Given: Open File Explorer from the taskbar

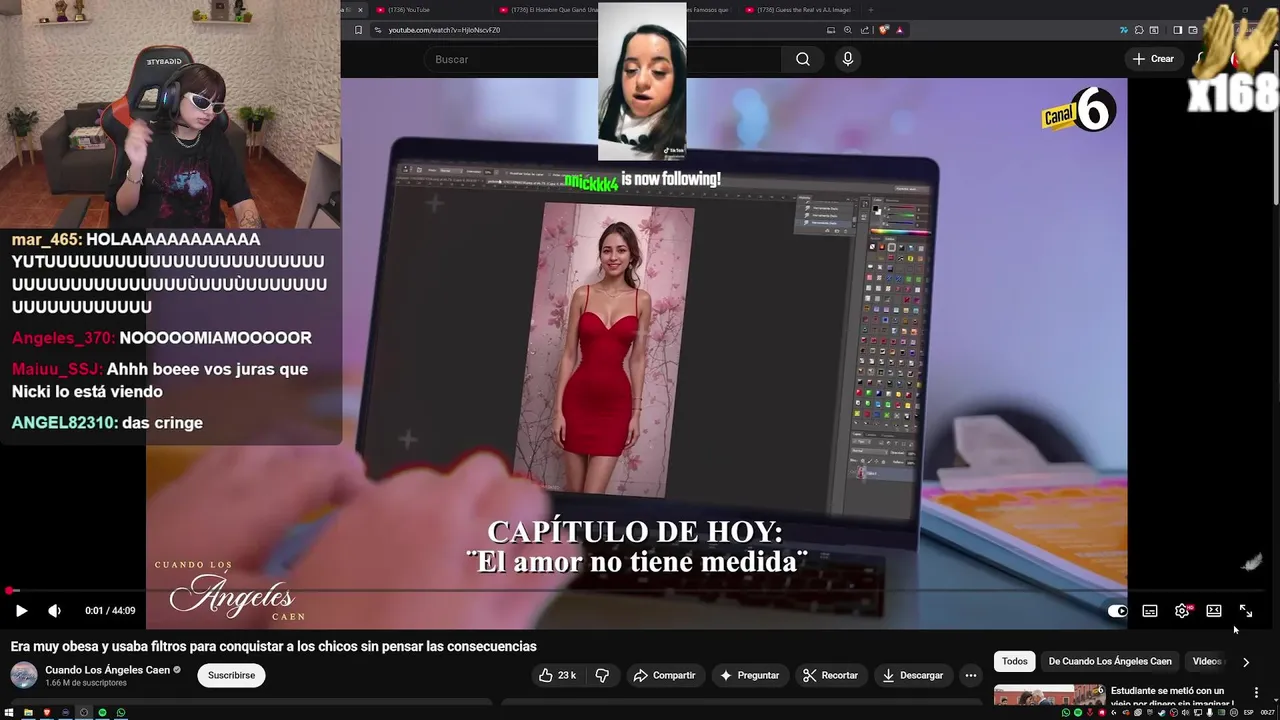Looking at the screenshot, I should click(28, 713).
